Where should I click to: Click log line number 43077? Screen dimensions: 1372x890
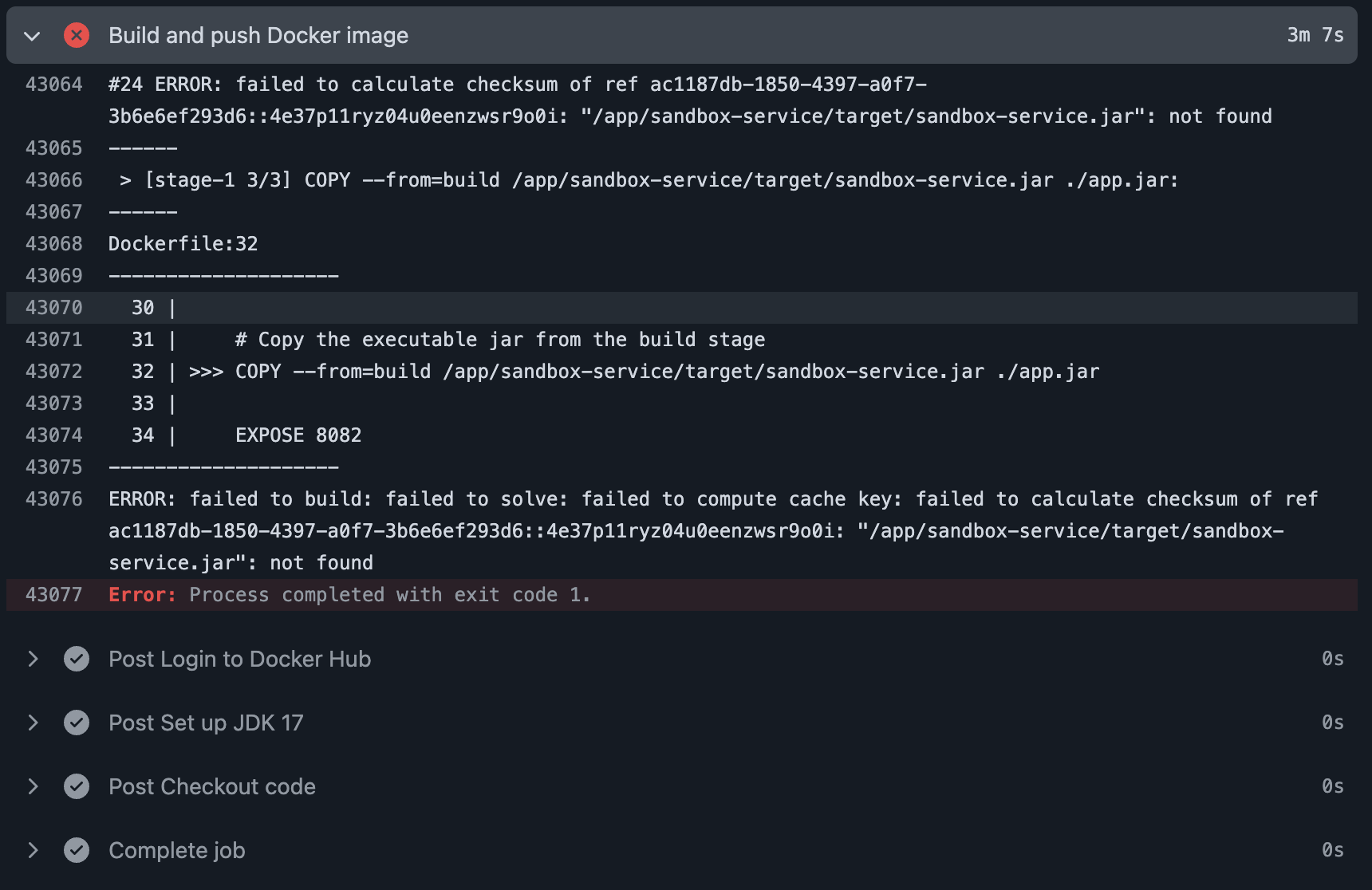click(x=53, y=595)
